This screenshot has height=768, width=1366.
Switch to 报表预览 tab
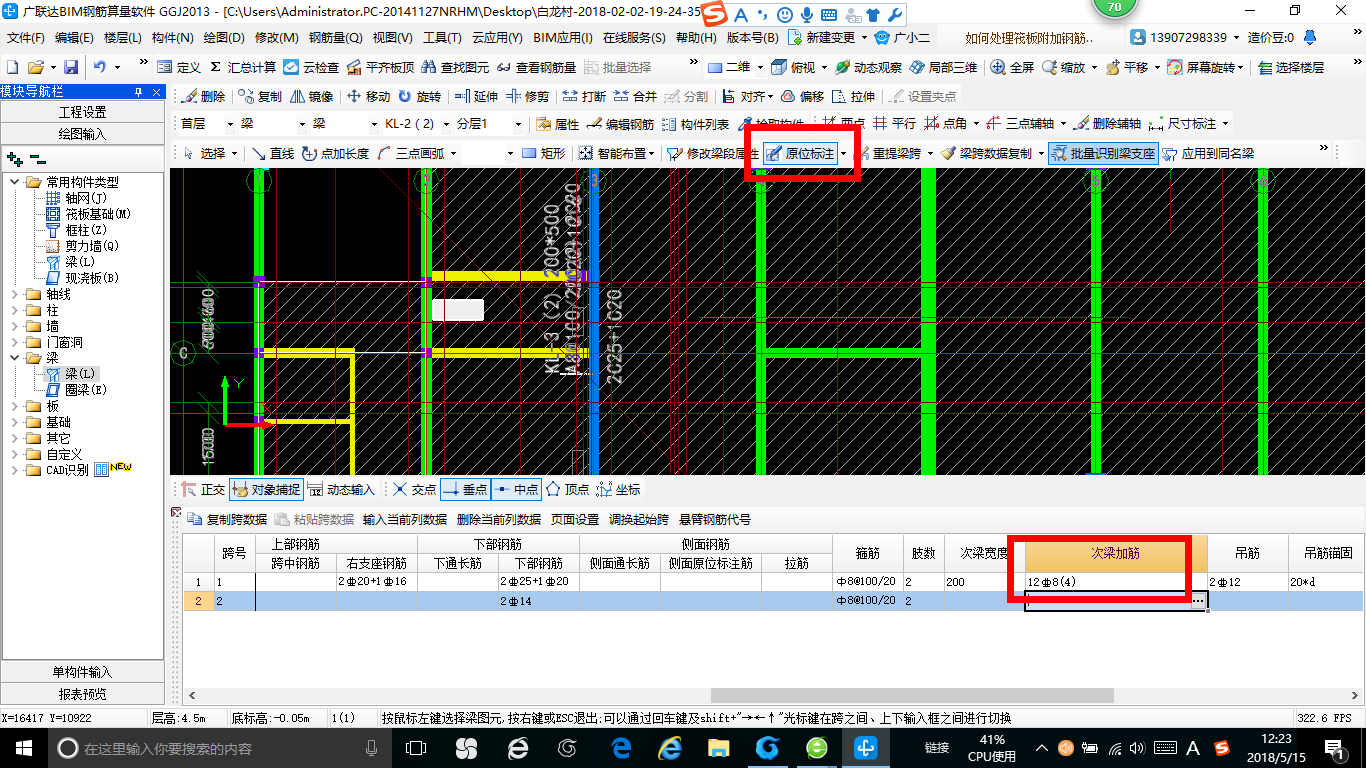click(x=82, y=694)
